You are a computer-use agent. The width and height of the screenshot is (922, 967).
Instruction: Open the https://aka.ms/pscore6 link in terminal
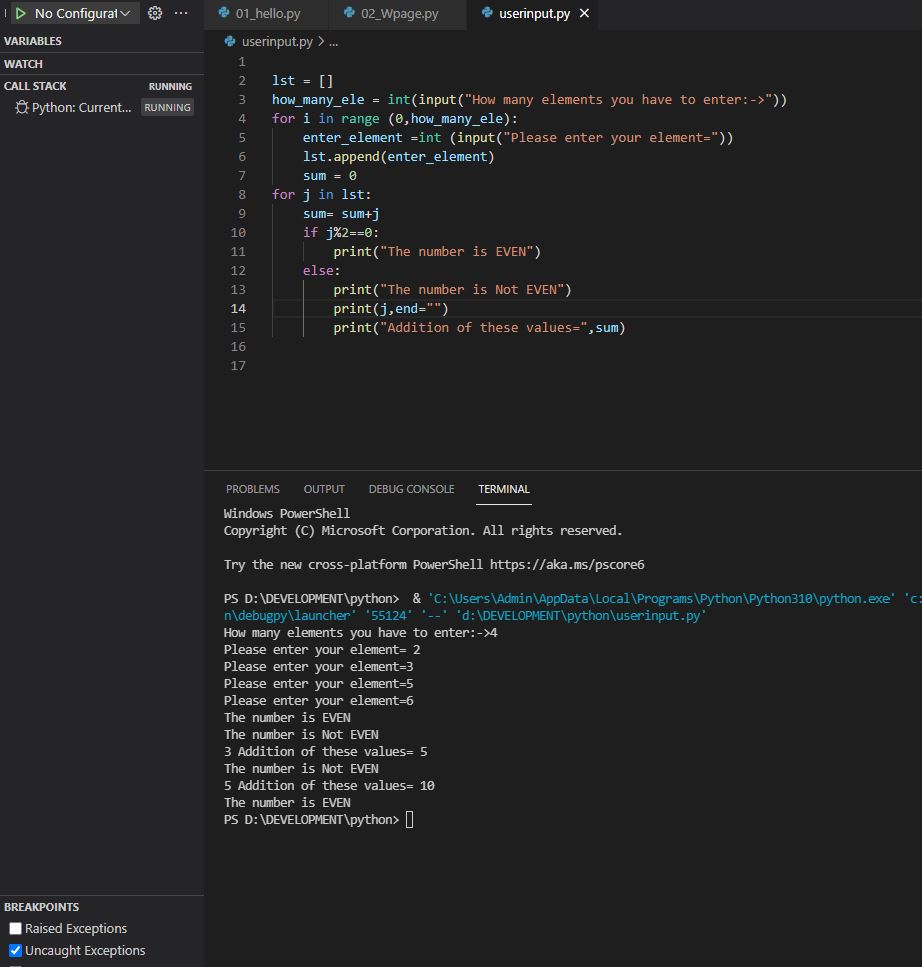coord(567,565)
